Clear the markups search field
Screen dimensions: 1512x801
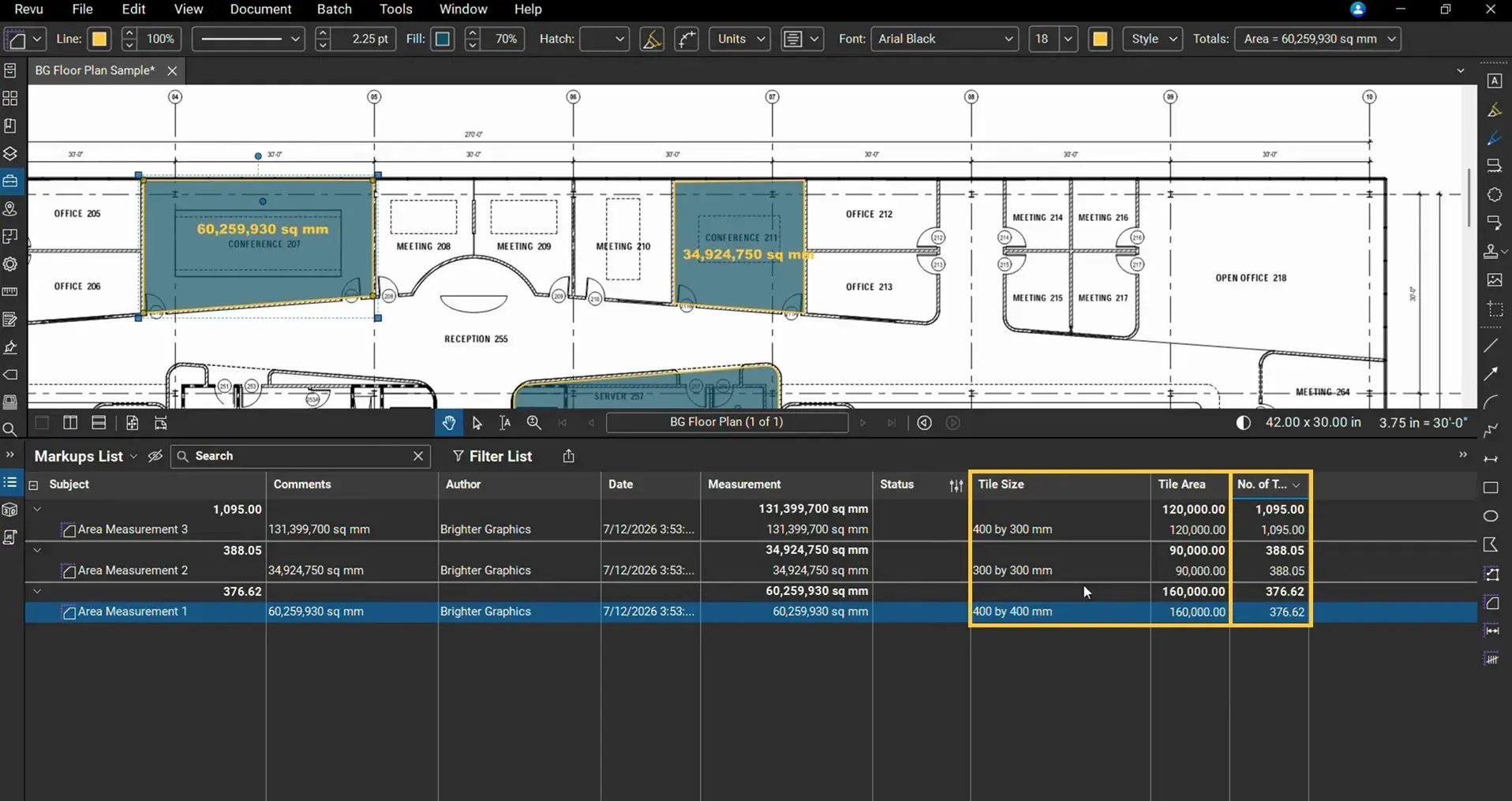[418, 456]
